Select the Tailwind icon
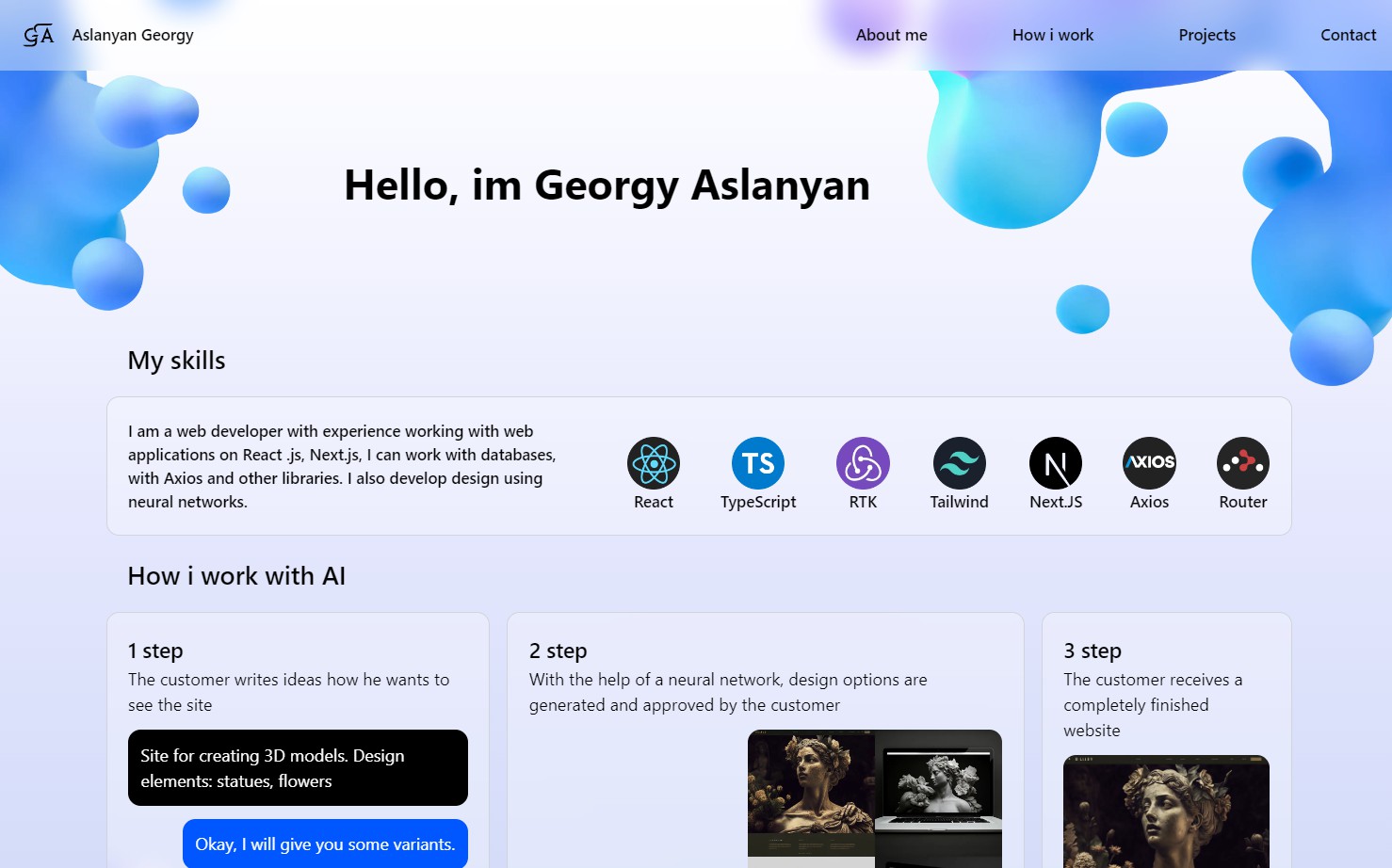The image size is (1392, 868). [959, 463]
